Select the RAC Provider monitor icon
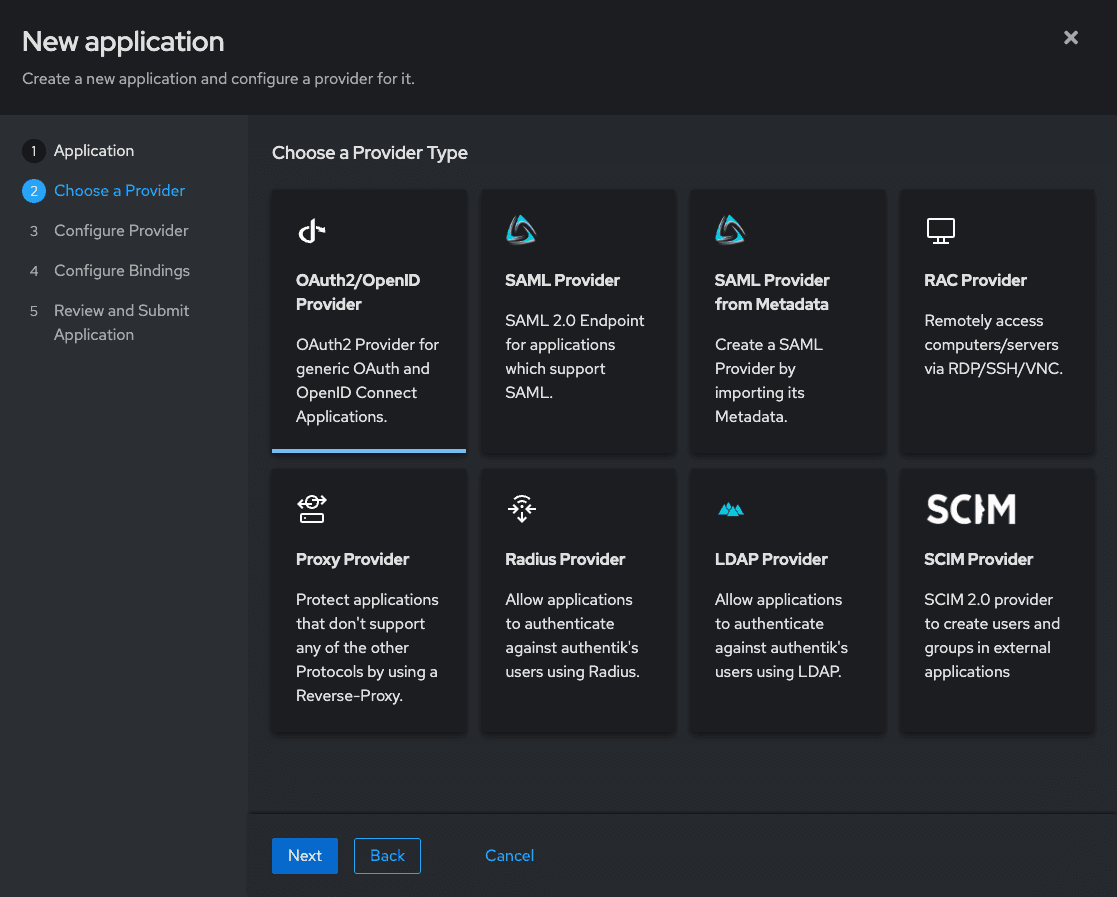The width and height of the screenshot is (1117, 897). coord(940,231)
